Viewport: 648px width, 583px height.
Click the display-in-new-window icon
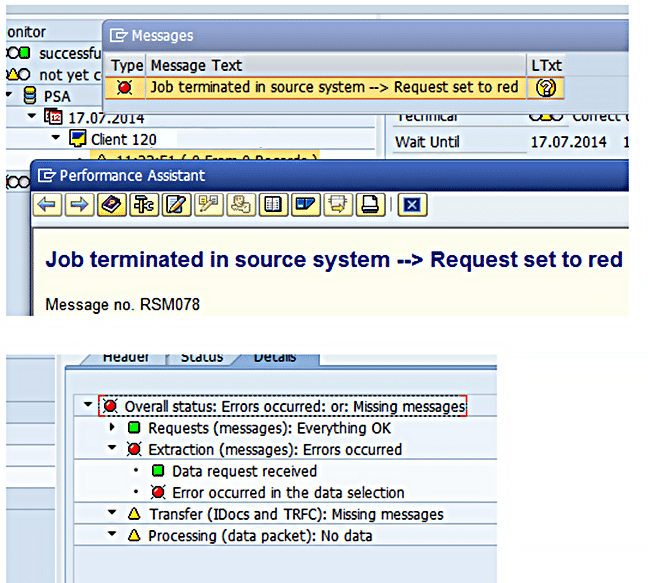coord(338,205)
